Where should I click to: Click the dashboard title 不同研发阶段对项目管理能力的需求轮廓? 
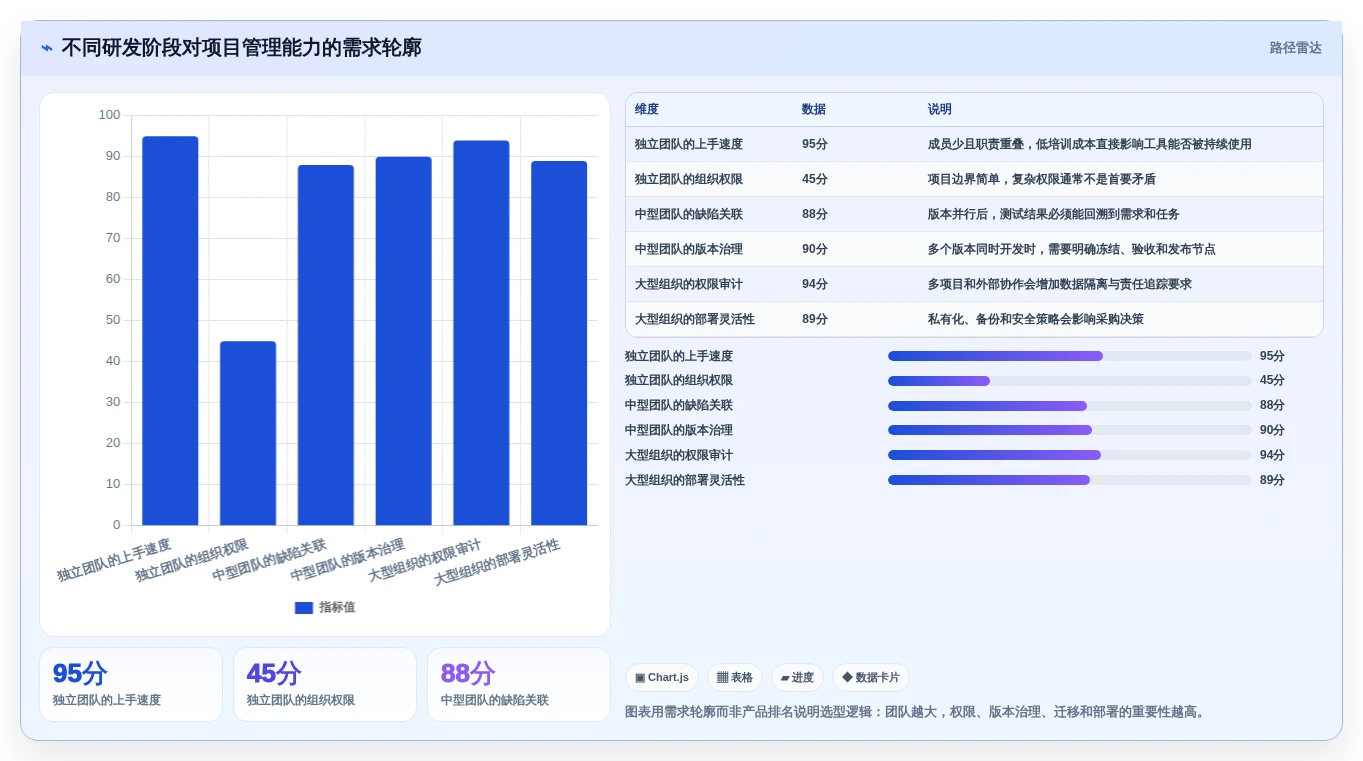click(241, 48)
